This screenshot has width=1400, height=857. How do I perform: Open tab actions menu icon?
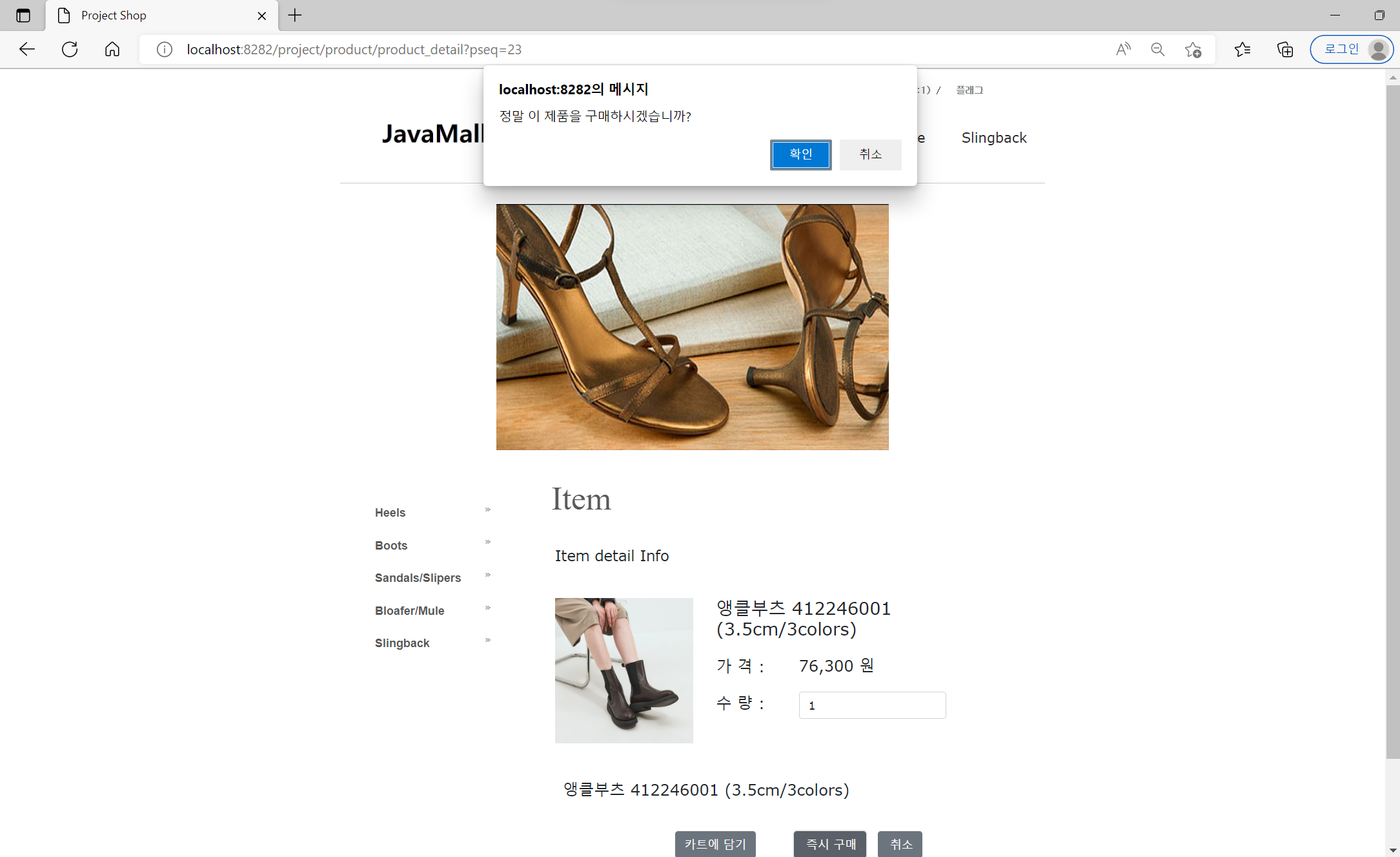coord(23,15)
